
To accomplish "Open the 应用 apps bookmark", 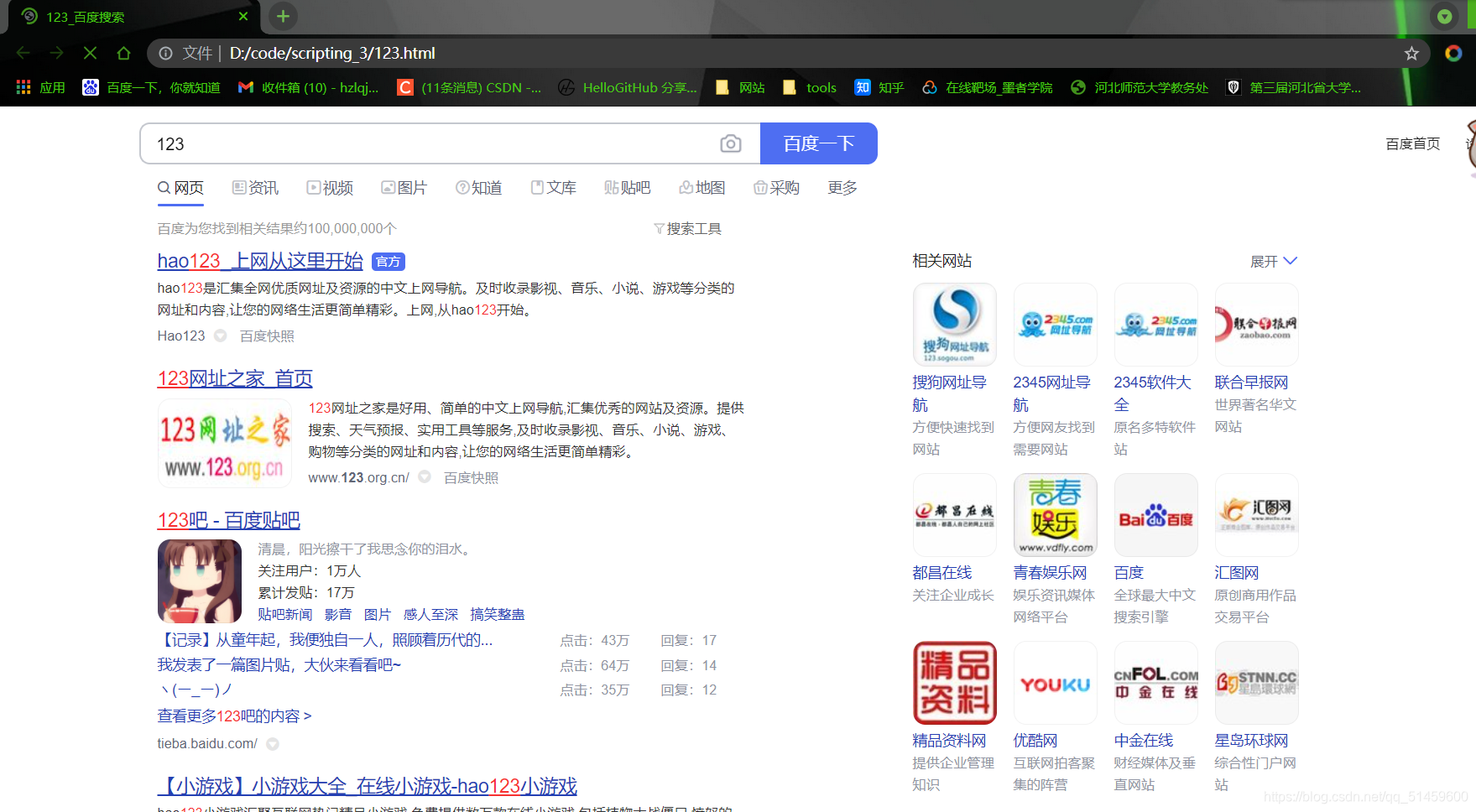I will click(x=40, y=87).
